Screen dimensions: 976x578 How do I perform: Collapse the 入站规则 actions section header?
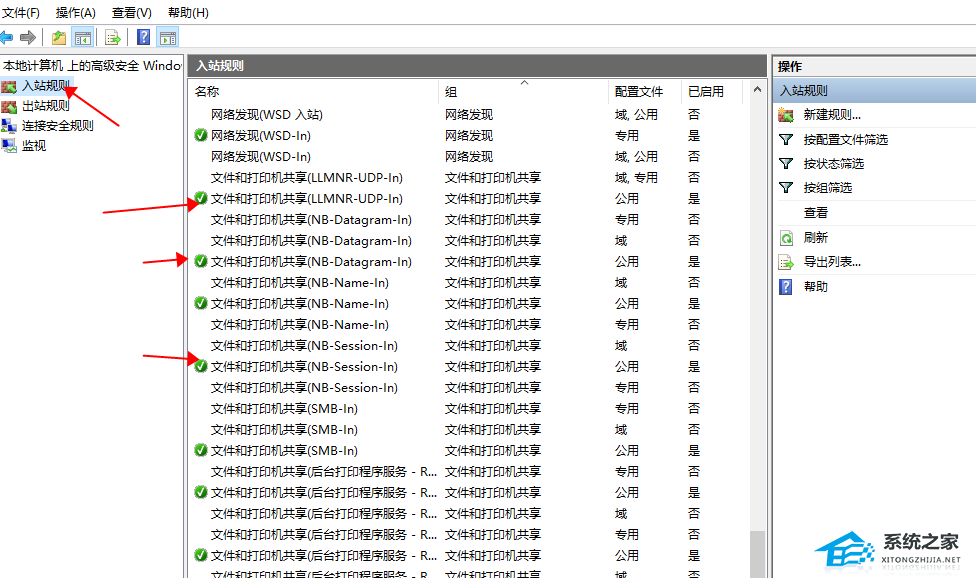pos(875,91)
